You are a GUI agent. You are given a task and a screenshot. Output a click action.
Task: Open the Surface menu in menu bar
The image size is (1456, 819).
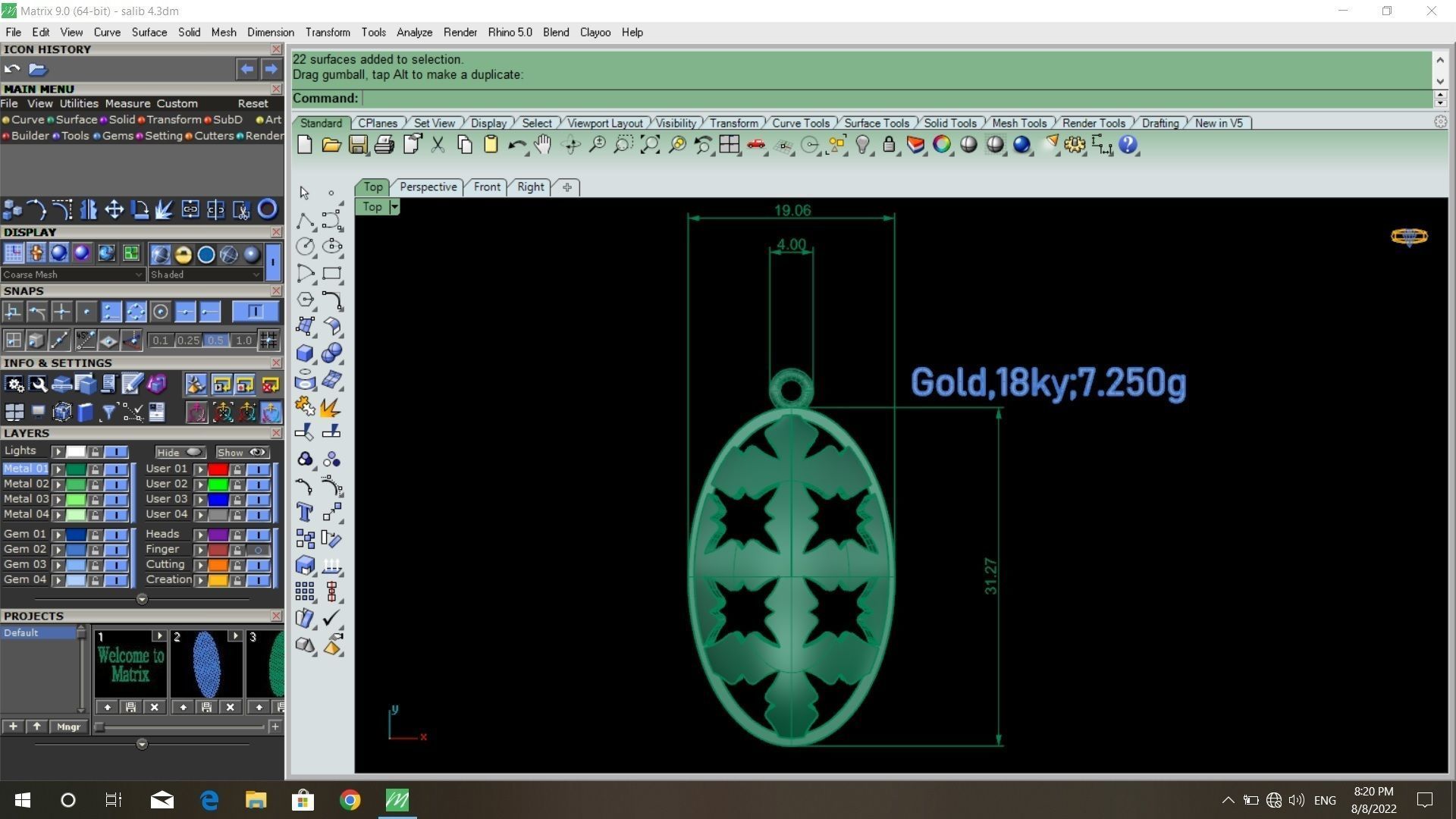(149, 32)
